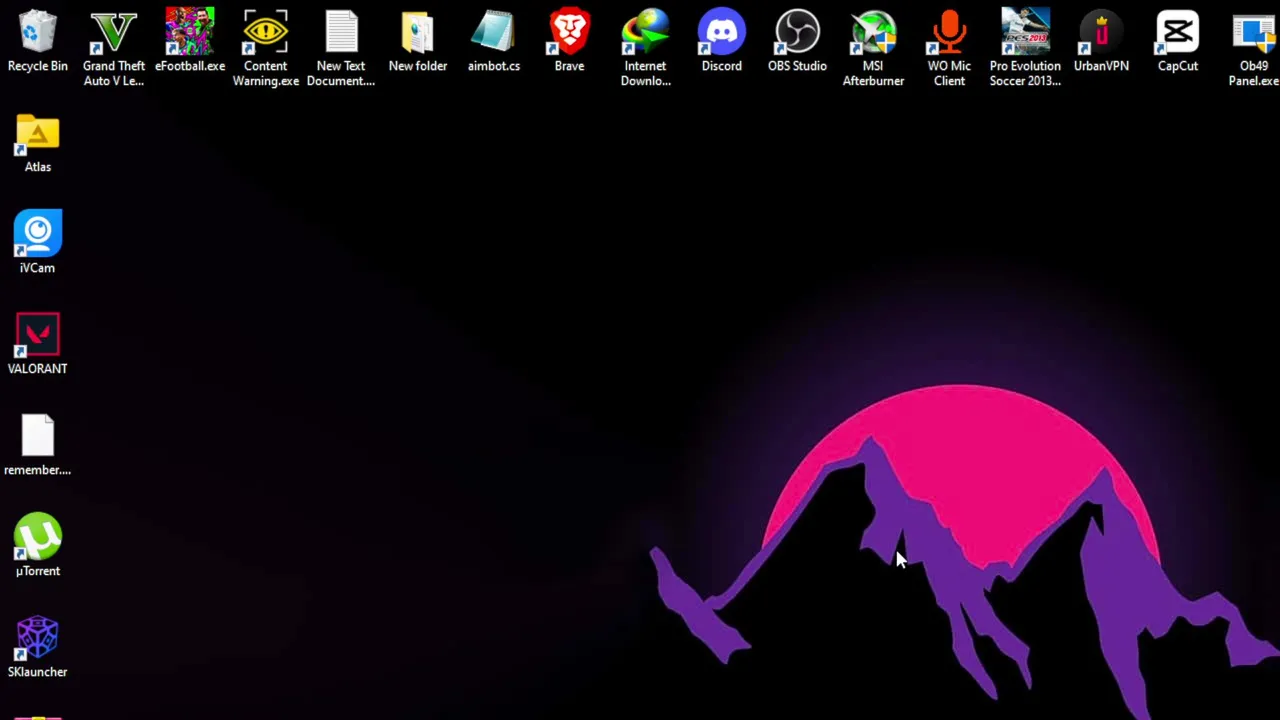Select the aimbot.cs file

click(x=494, y=40)
